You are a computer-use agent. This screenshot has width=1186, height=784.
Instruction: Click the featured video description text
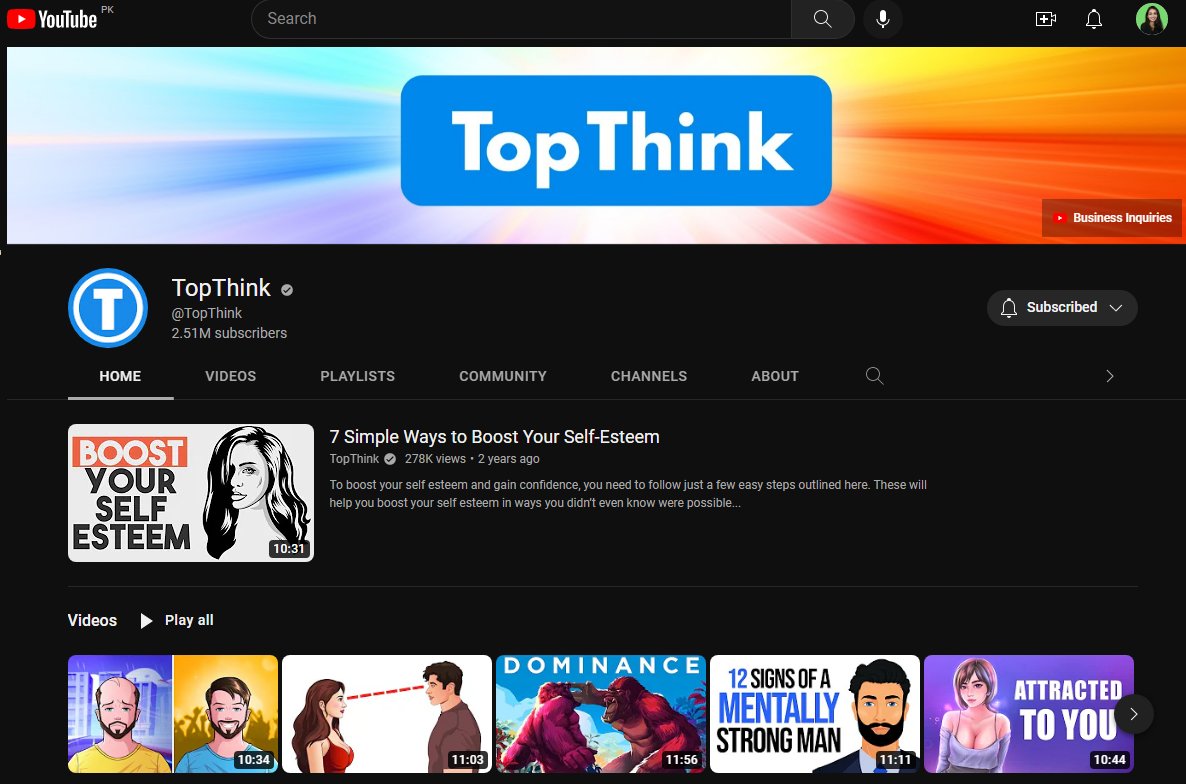click(628, 494)
